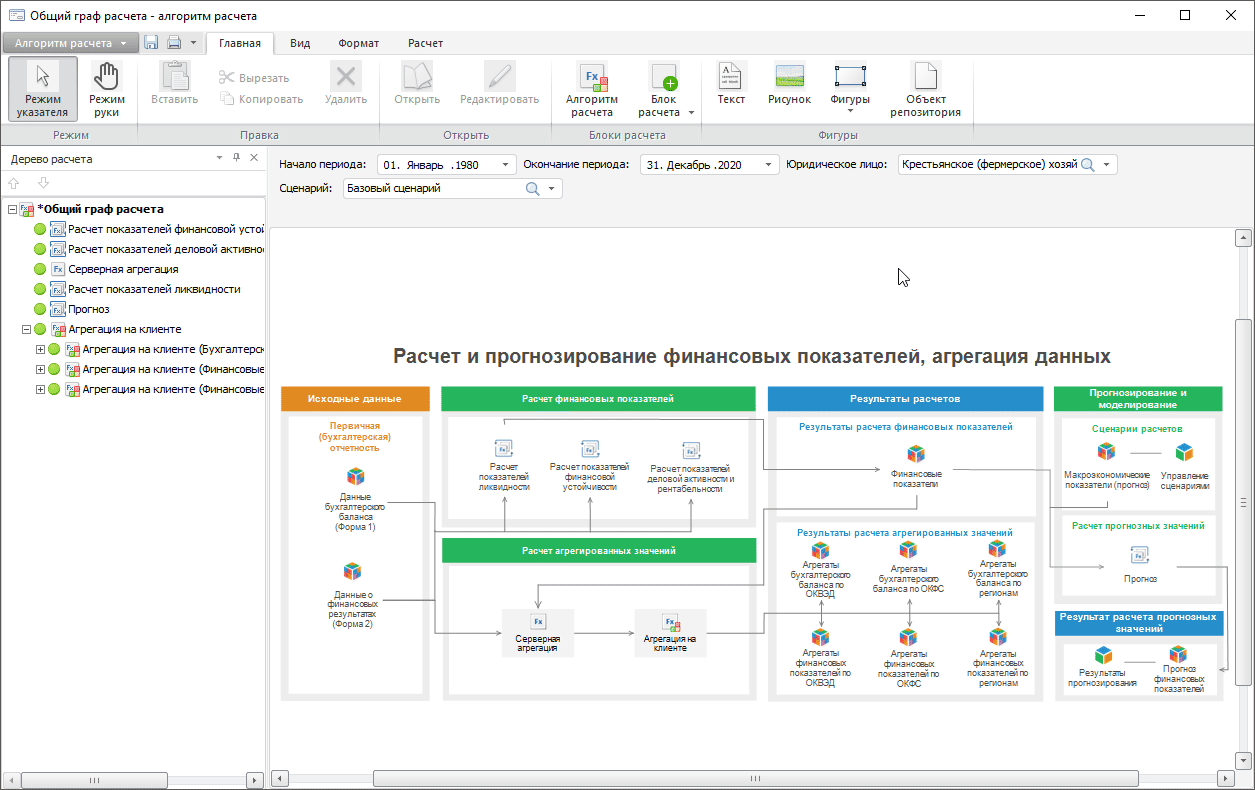
Task: Click the save diskette icon in title toolbar
Action: (x=151, y=42)
